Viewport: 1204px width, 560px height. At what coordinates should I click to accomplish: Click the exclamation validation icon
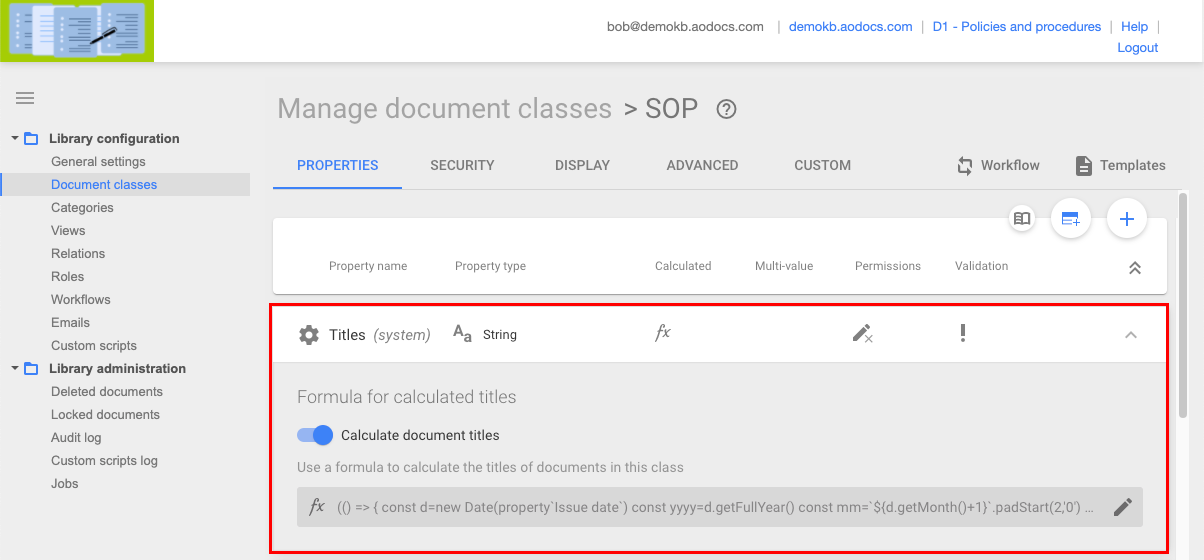coord(963,334)
